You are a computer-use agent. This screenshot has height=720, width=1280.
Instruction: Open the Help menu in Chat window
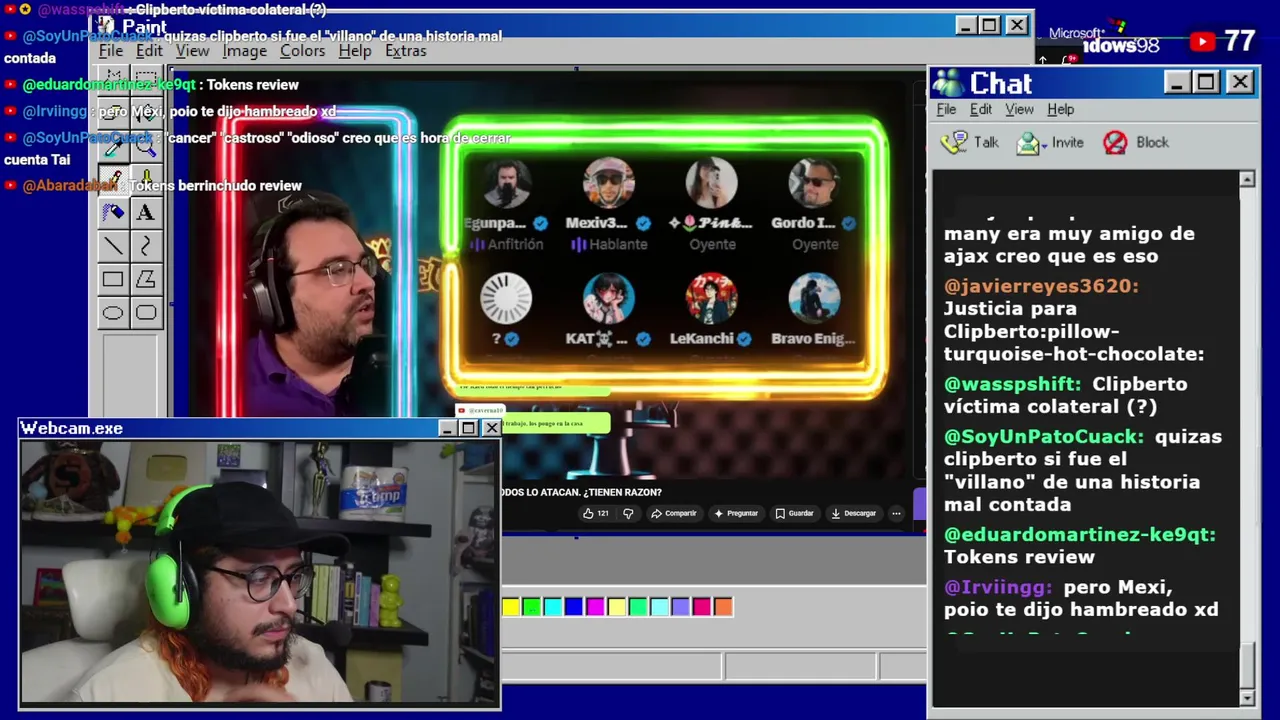pyautogui.click(x=1060, y=109)
